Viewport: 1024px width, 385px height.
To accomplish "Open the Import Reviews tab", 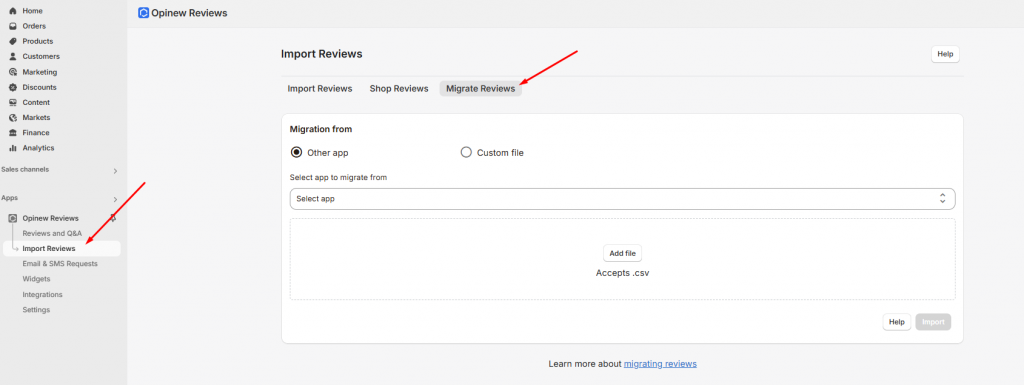I will 320,89.
